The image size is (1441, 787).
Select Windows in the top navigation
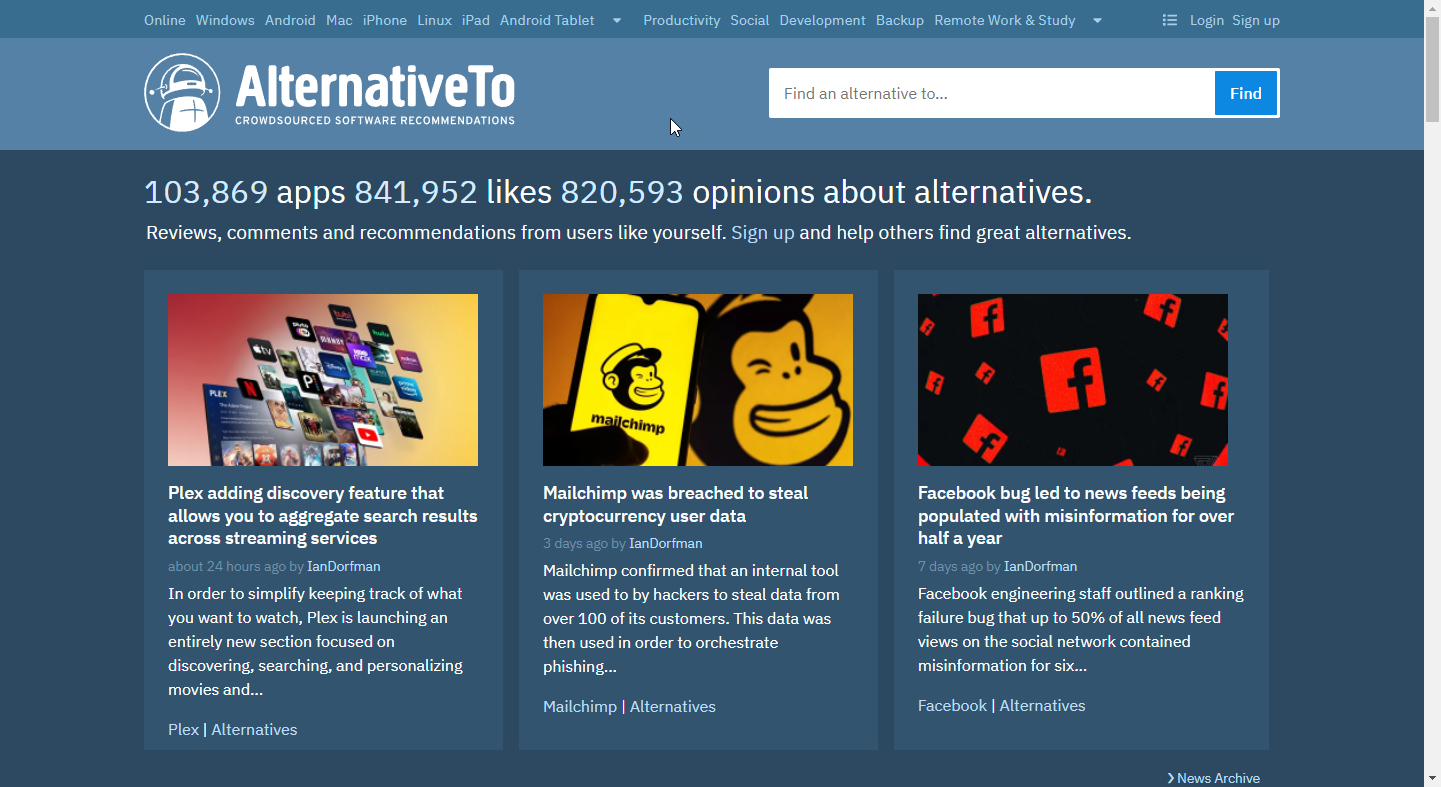tap(225, 20)
